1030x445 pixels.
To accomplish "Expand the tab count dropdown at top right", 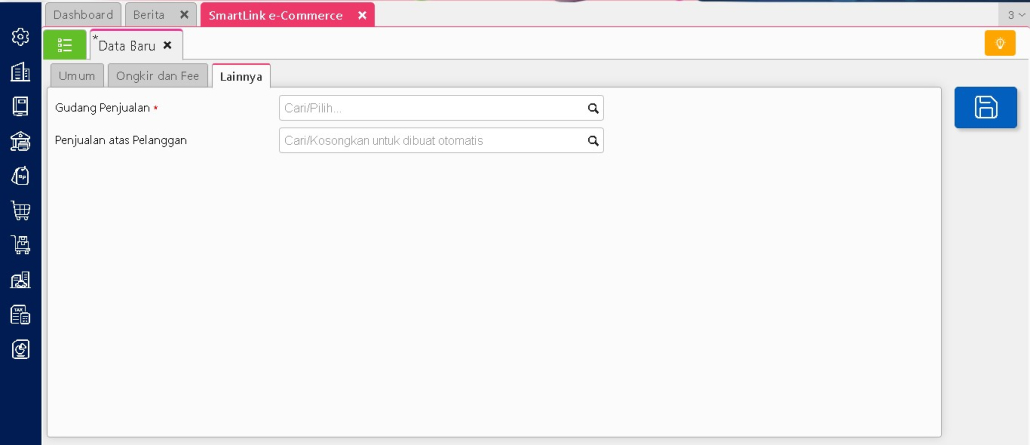I will click(x=1016, y=15).
